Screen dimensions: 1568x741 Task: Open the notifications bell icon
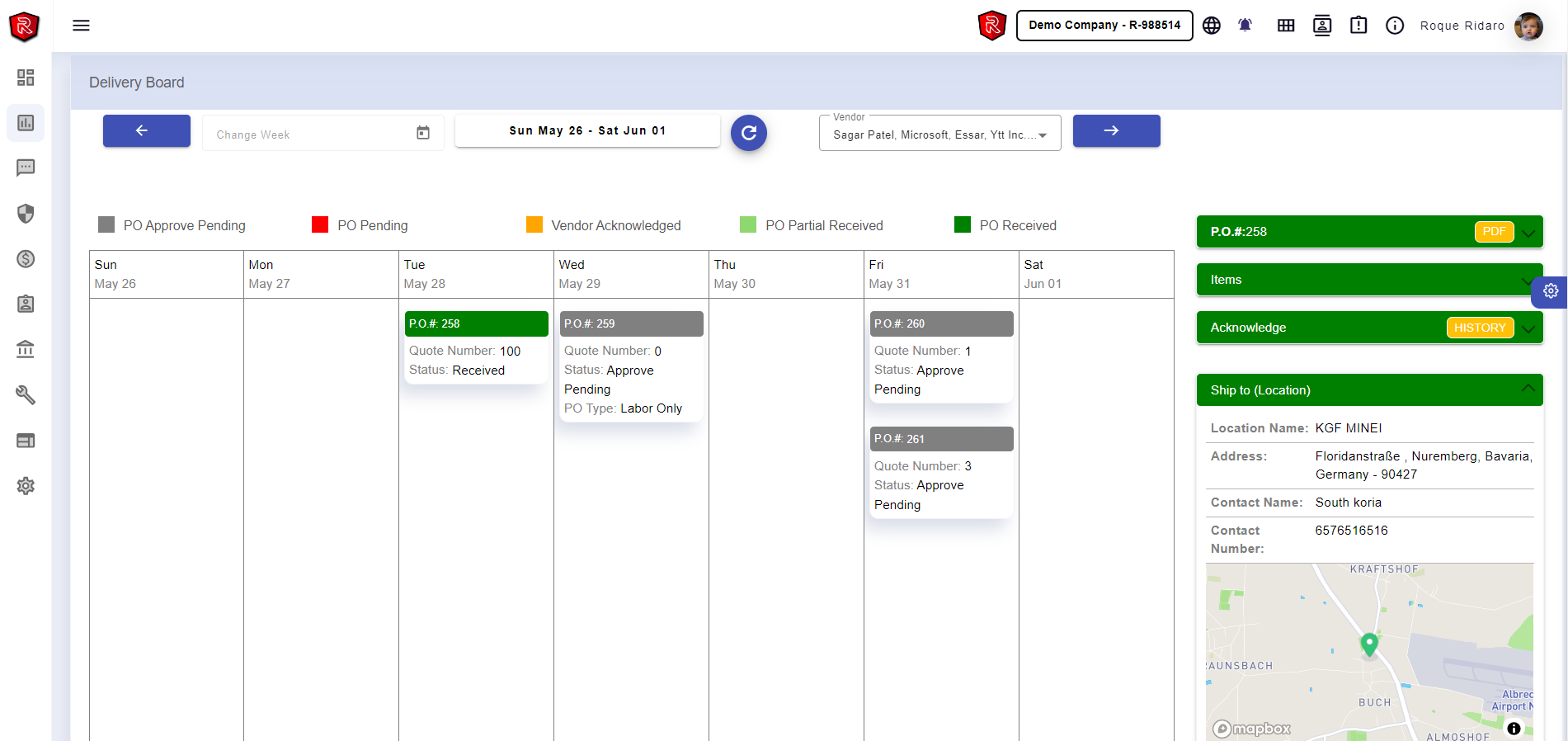point(1245,26)
